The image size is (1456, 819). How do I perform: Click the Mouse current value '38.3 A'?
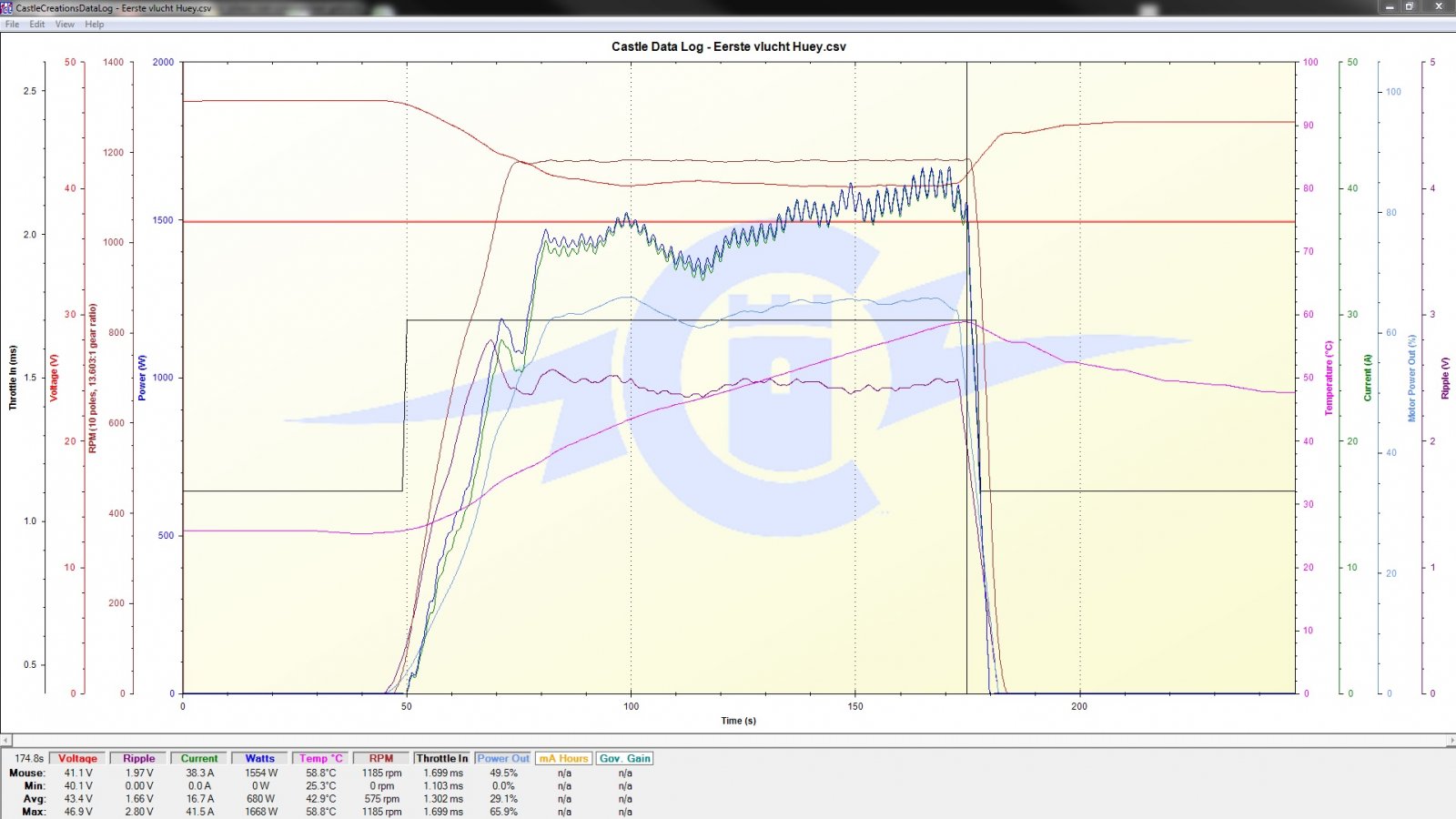click(x=199, y=773)
